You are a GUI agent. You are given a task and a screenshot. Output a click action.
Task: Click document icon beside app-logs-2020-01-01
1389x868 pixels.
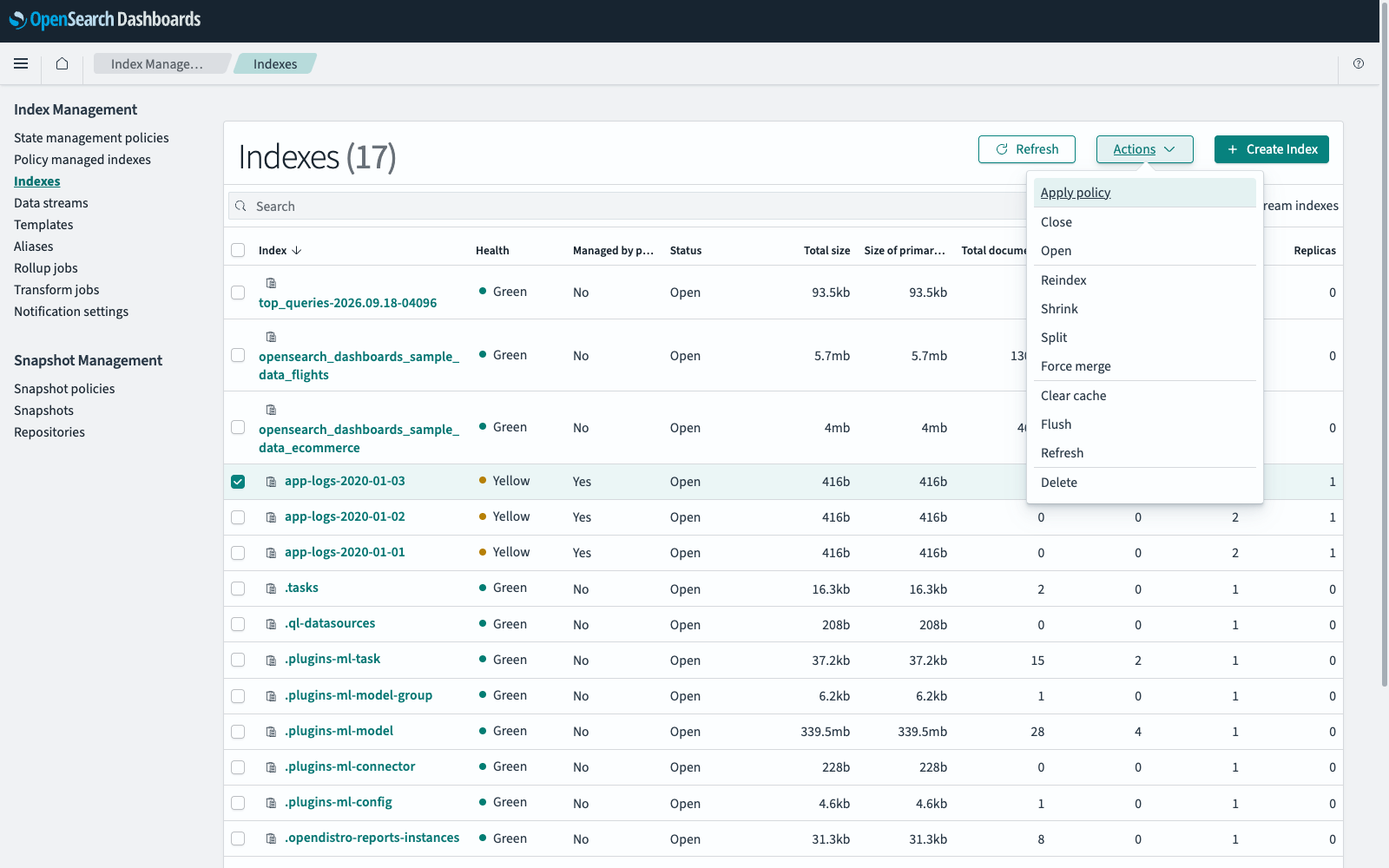coord(271,553)
